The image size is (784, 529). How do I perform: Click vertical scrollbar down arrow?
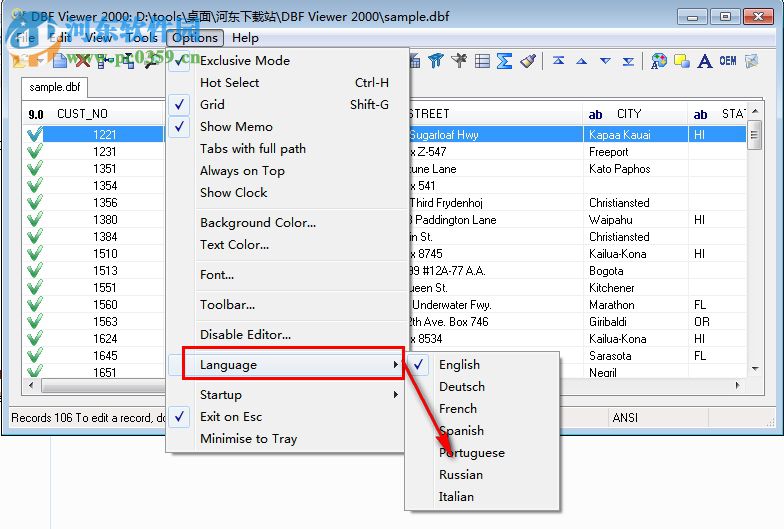click(x=755, y=369)
